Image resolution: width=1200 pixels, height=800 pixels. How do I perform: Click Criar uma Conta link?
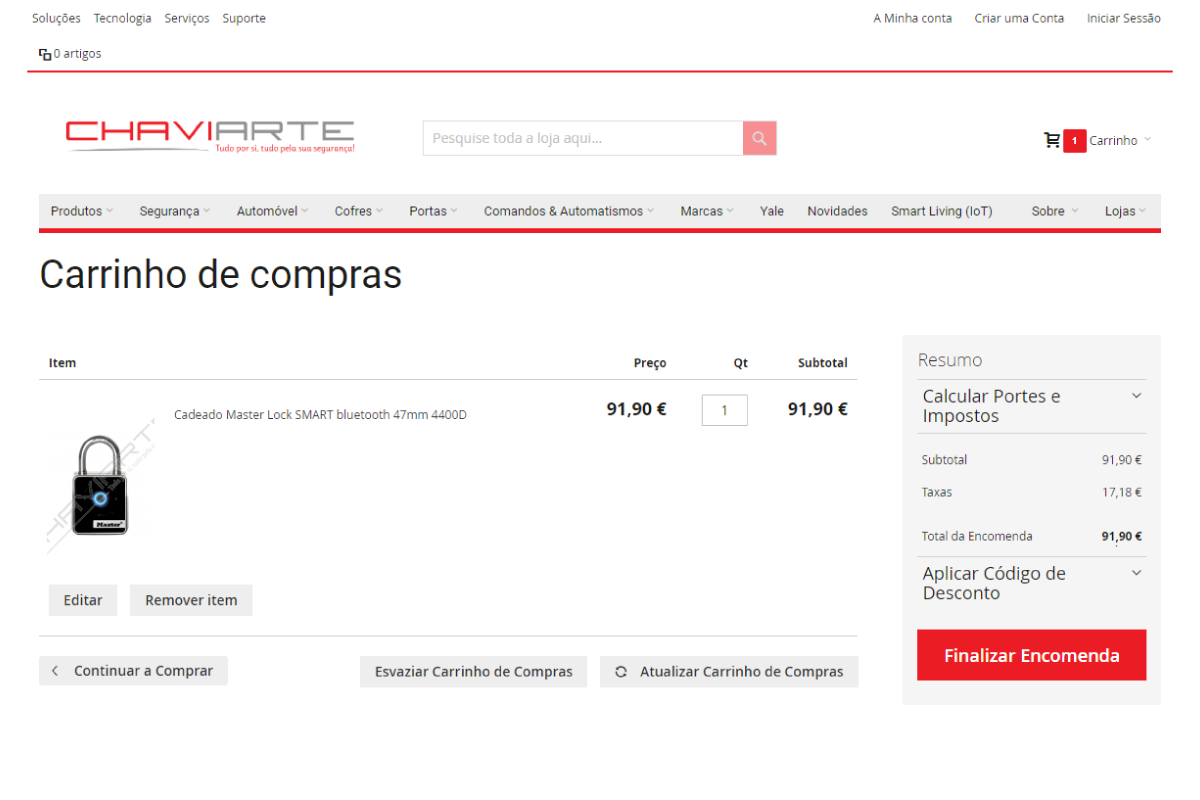pos(1019,18)
